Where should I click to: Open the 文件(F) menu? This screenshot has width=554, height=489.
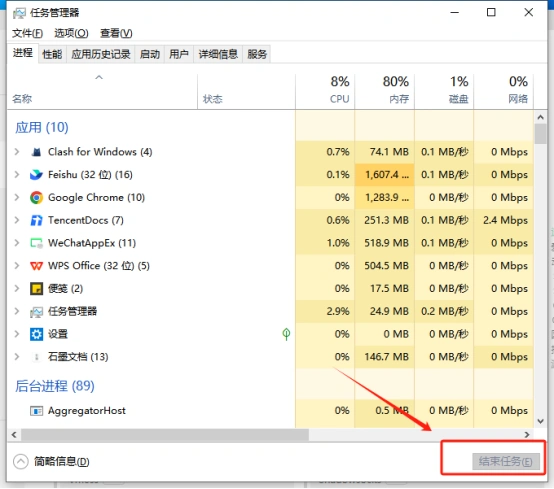coord(28,33)
